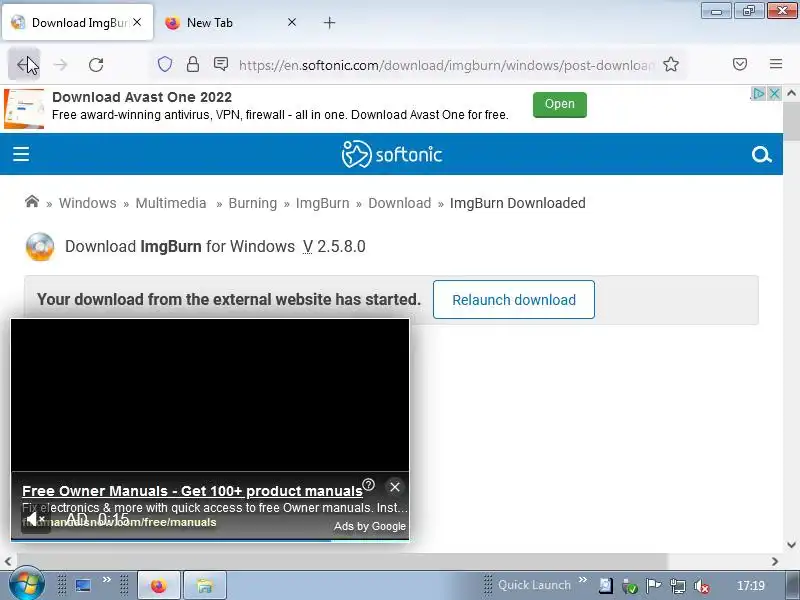Open Burning breadcrumb link

(x=253, y=203)
